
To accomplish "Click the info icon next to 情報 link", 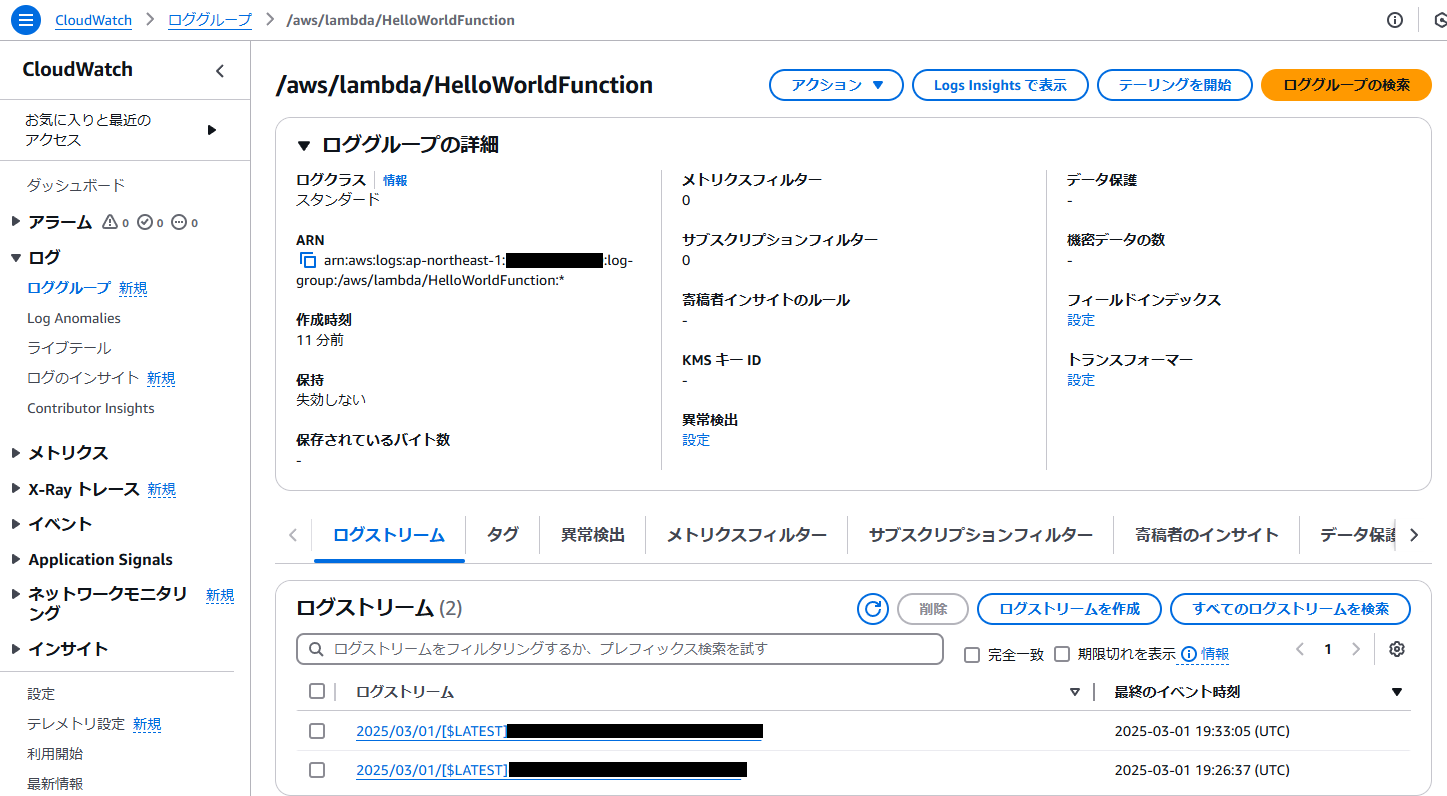I will (1188, 654).
